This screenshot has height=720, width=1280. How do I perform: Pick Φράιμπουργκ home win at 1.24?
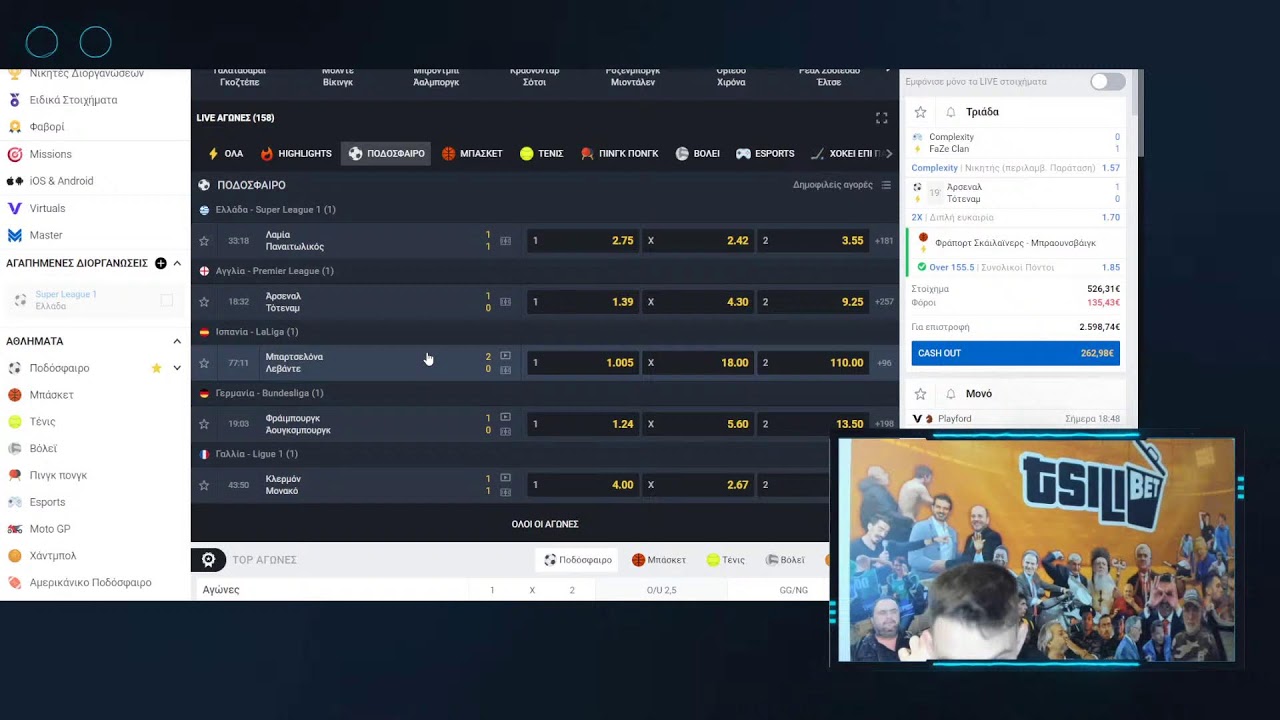click(x=583, y=424)
